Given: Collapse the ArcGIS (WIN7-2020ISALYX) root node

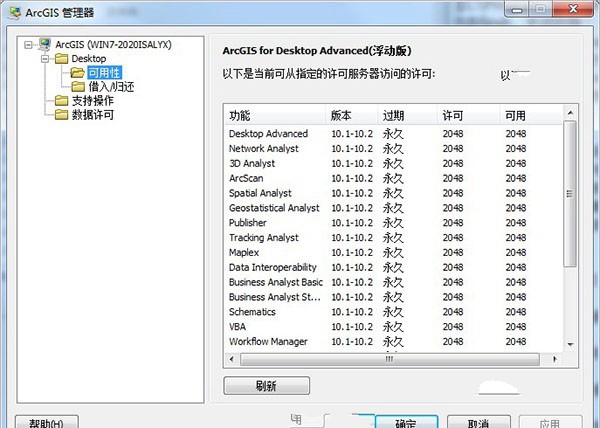Looking at the screenshot, I should (28, 45).
